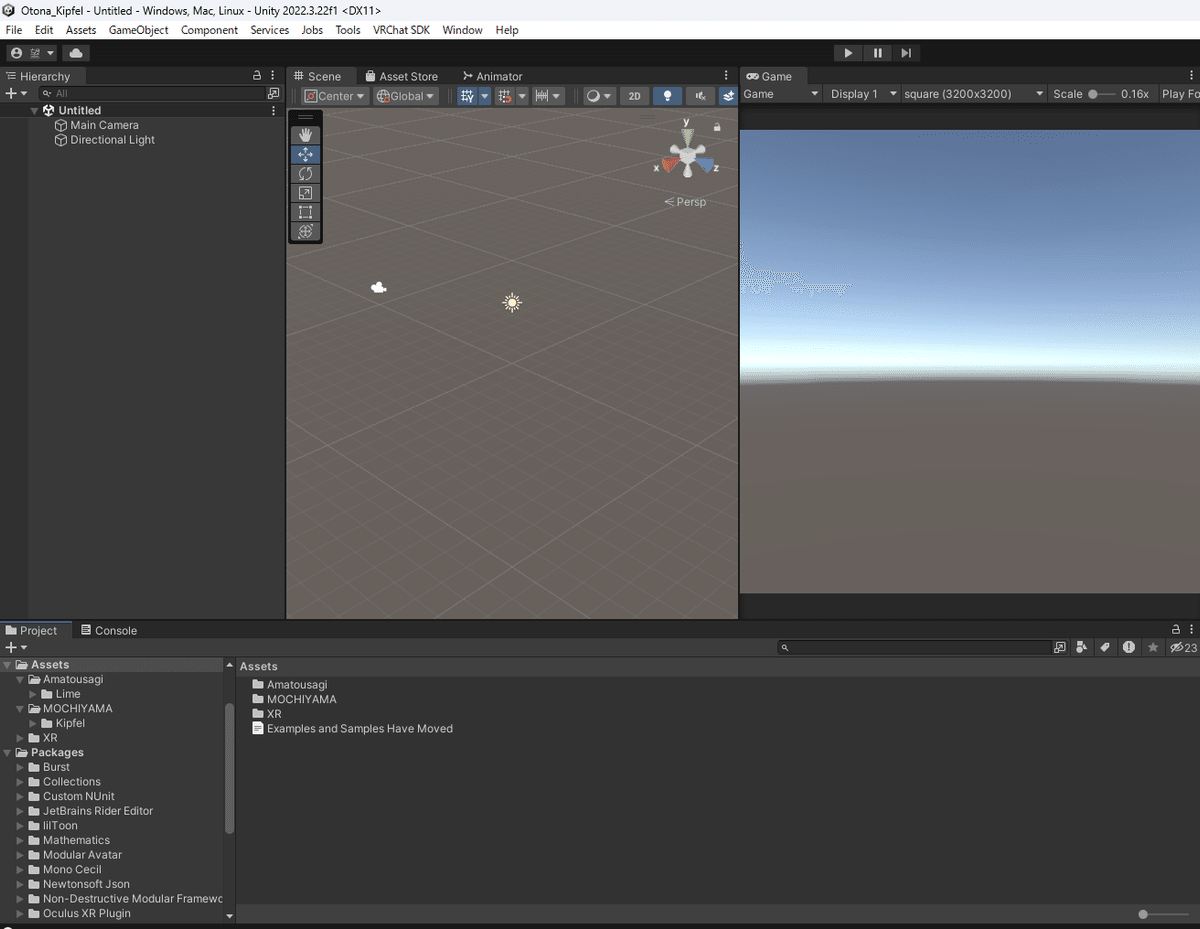Screen dimensions: 1200x929
Task: Select the Scale tool in the toolbar
Action: [305, 192]
